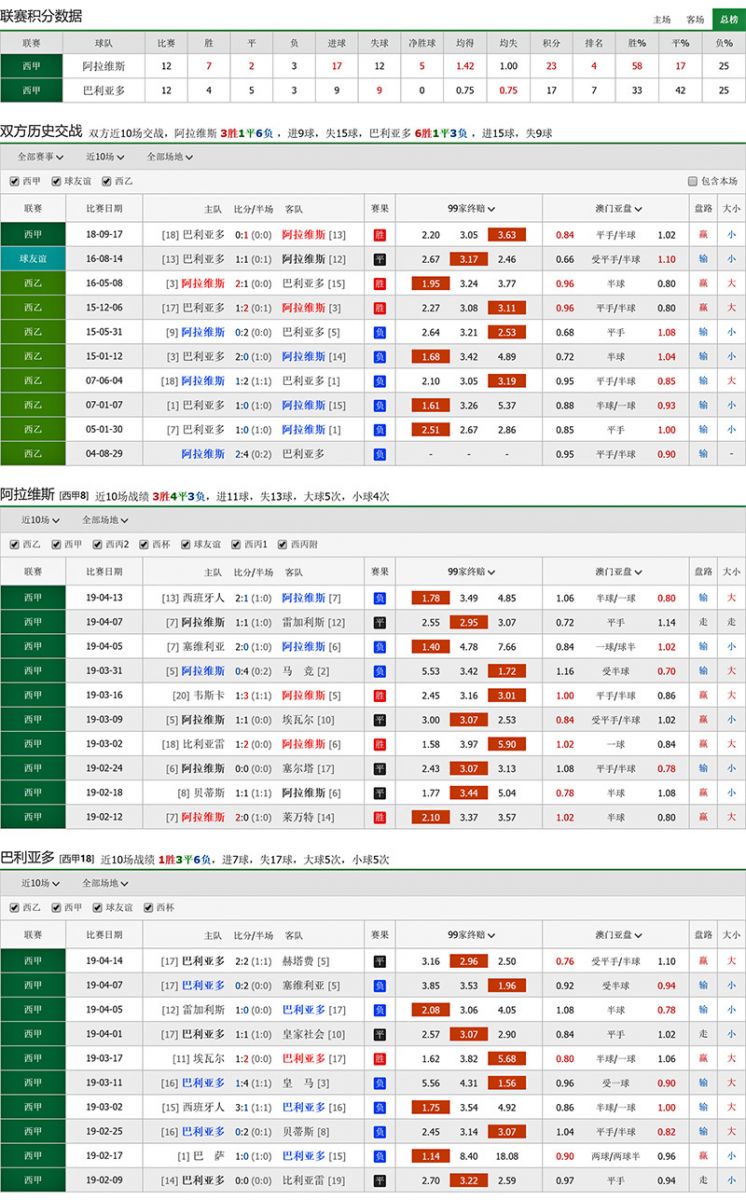The width and height of the screenshot is (746, 1200).
Task: Open score 0:4 (0:2) against 马竞
Action: pyautogui.click(x=253, y=671)
